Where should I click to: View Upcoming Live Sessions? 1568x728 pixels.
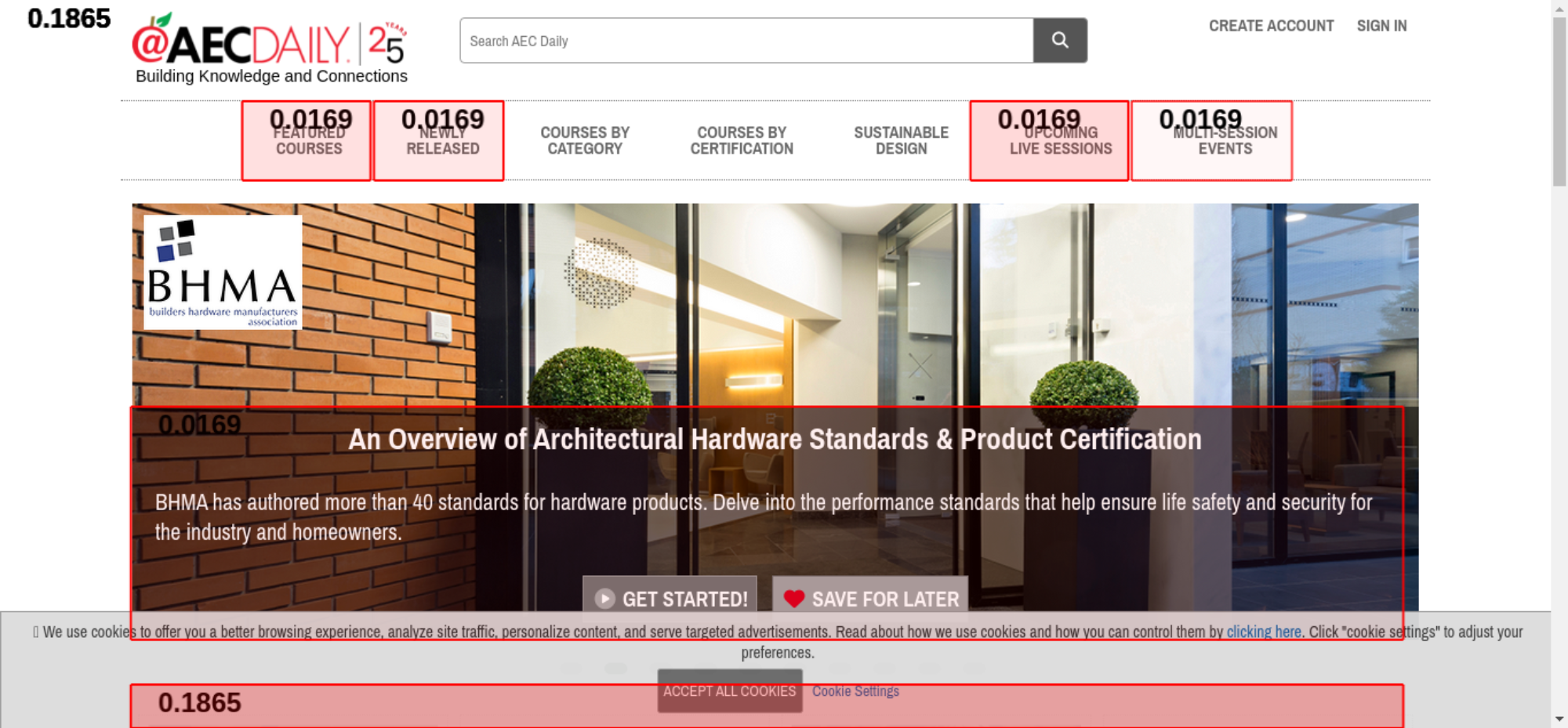pyautogui.click(x=1059, y=141)
